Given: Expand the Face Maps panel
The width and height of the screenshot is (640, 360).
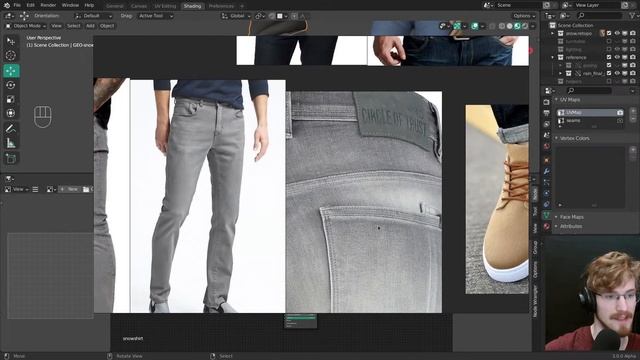Looking at the screenshot, I should pyautogui.click(x=556, y=217).
